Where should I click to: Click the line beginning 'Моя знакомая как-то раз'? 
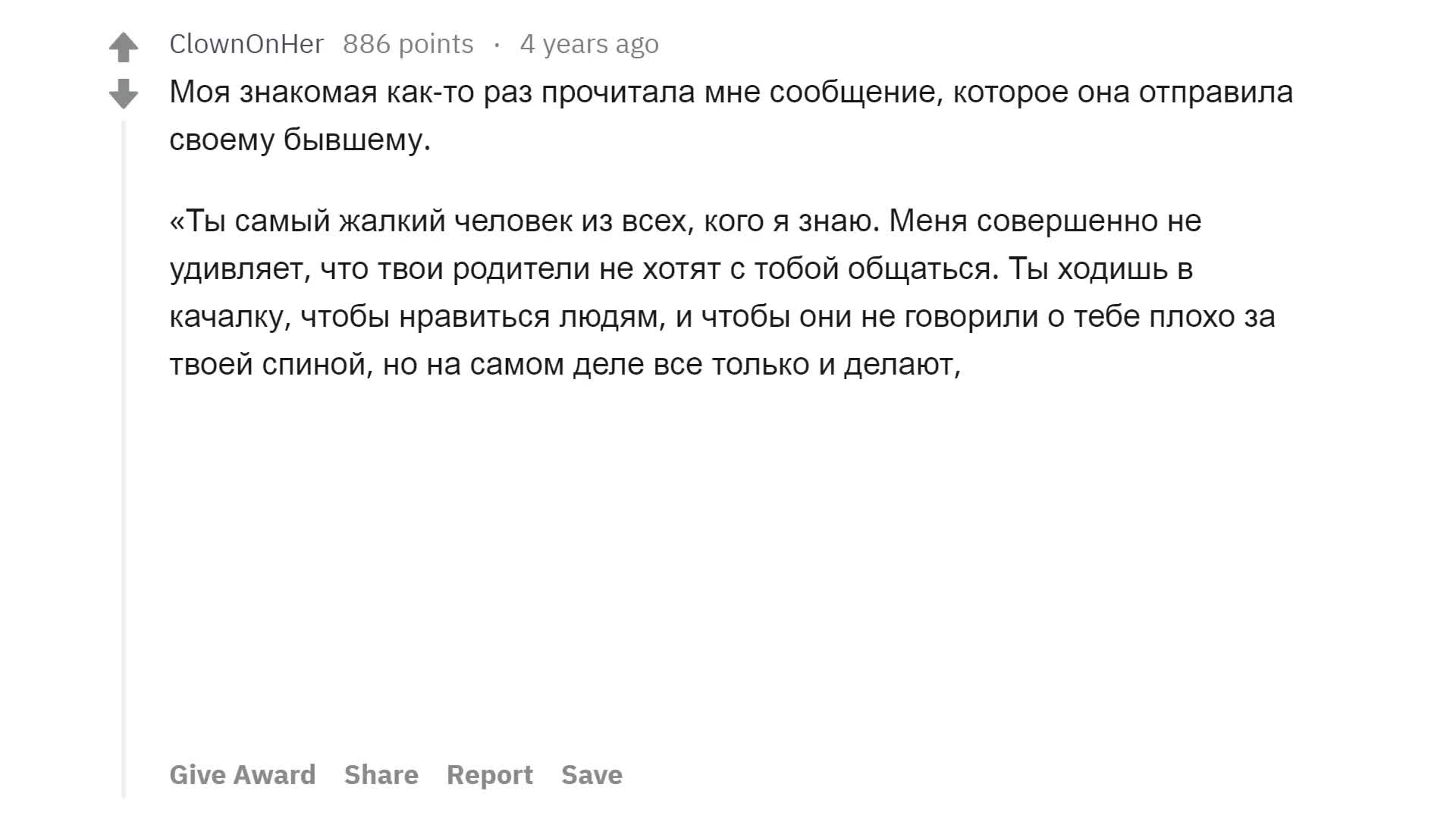tap(731, 93)
